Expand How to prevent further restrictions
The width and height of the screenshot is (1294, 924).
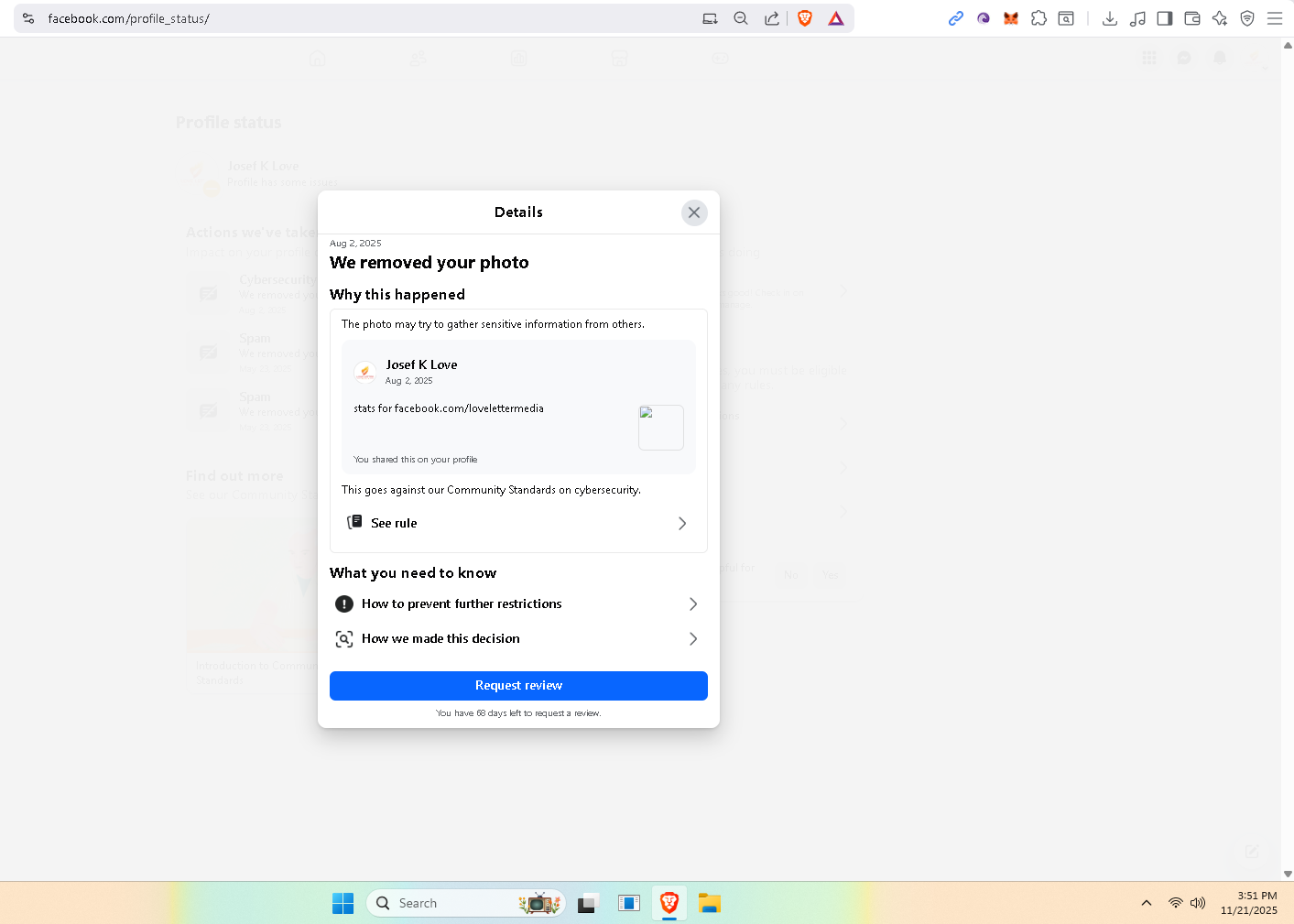coord(518,603)
